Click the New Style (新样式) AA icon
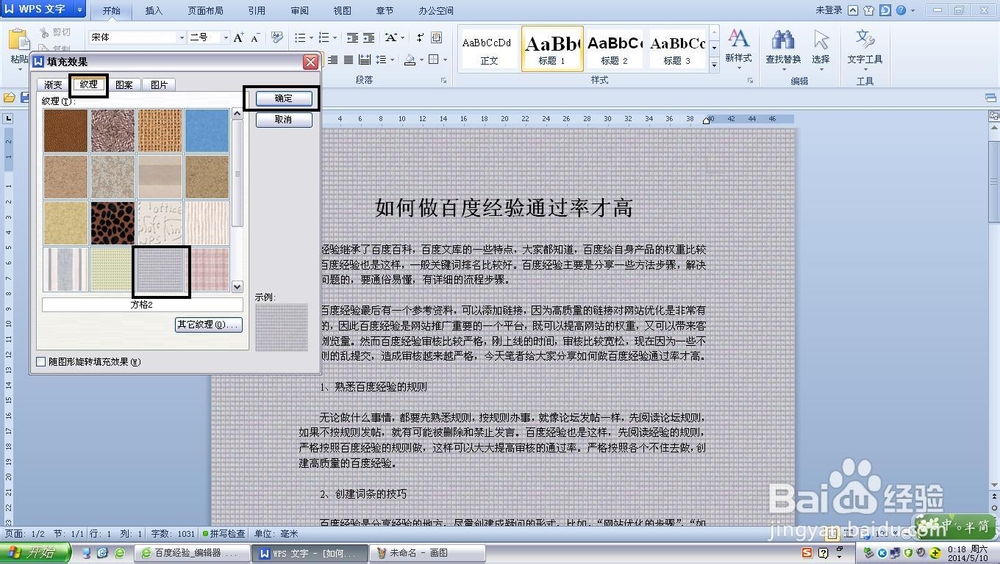The height and width of the screenshot is (564, 1000). tap(739, 38)
